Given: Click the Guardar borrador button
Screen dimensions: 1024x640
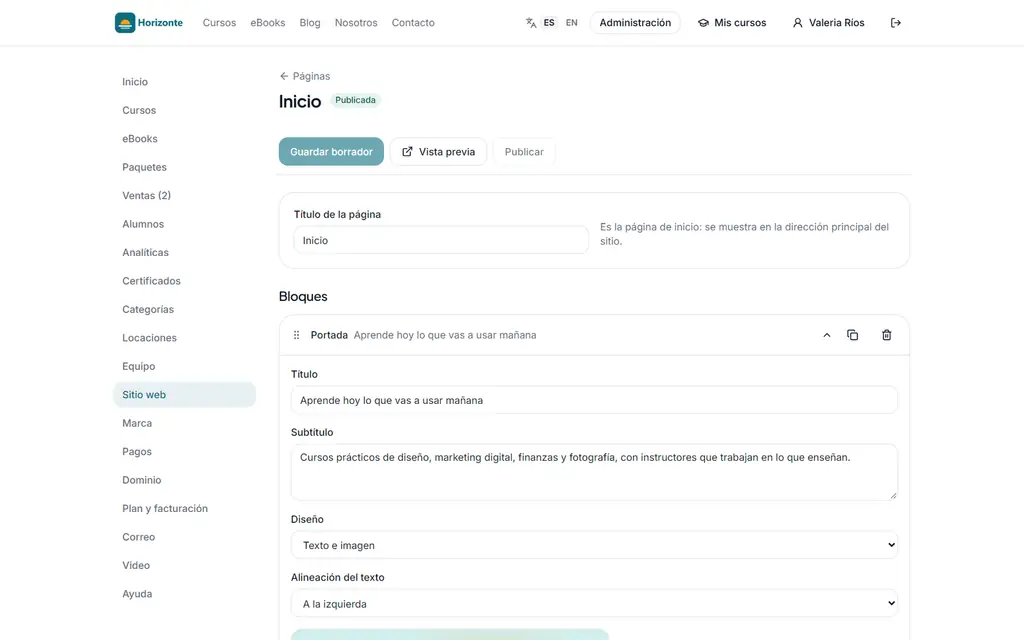Looking at the screenshot, I should tap(331, 152).
